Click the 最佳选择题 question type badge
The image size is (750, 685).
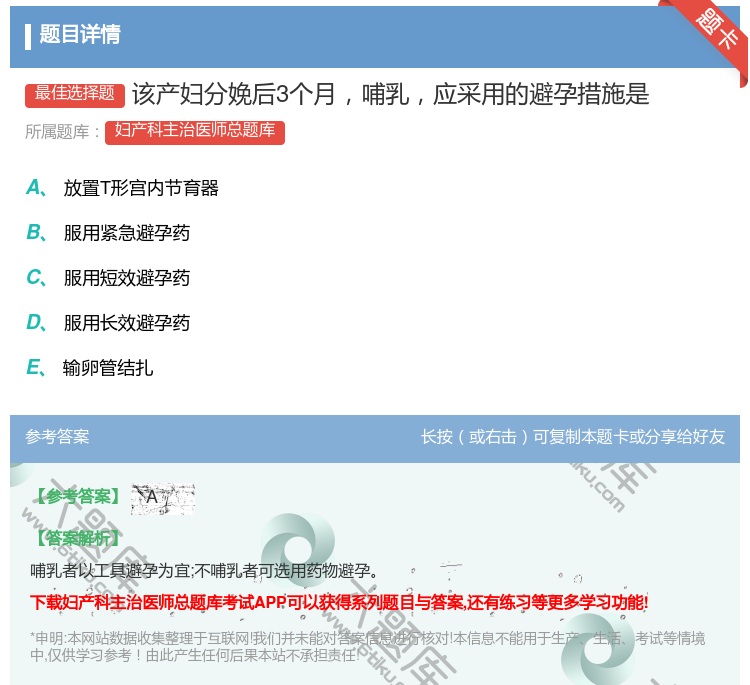click(75, 94)
